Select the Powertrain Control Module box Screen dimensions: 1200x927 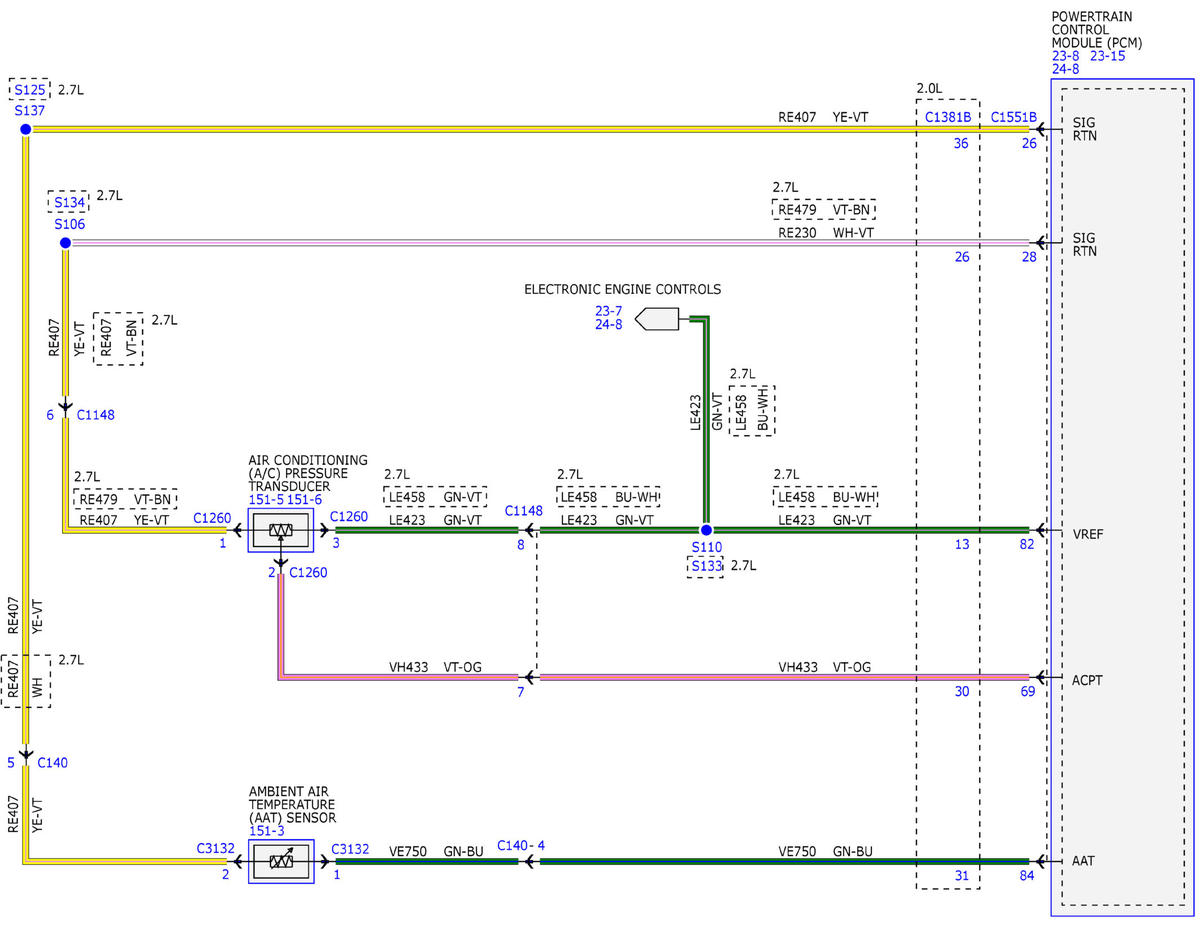[x=1119, y=497]
